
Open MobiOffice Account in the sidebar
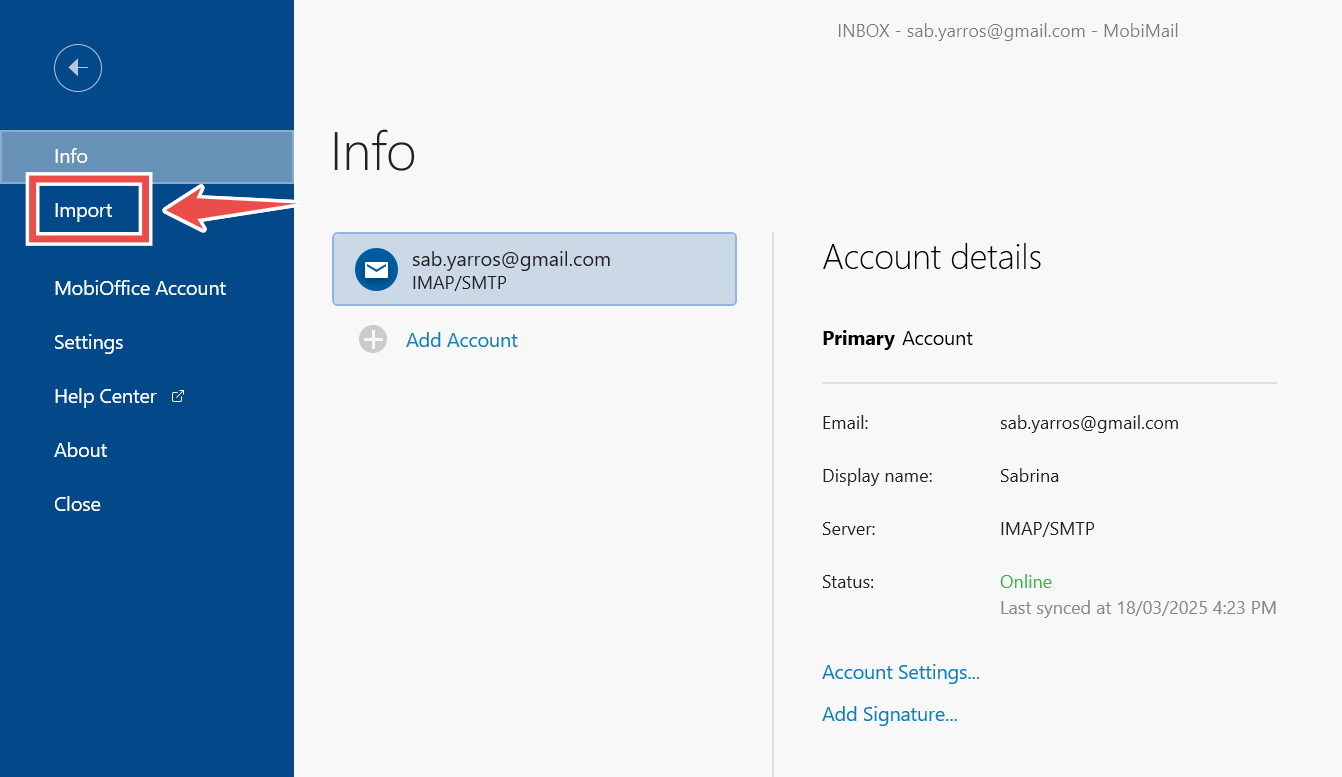(x=140, y=288)
